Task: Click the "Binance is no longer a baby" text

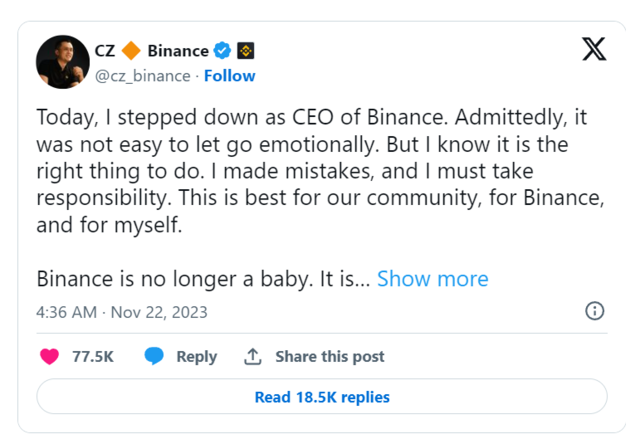Action: [x=202, y=279]
